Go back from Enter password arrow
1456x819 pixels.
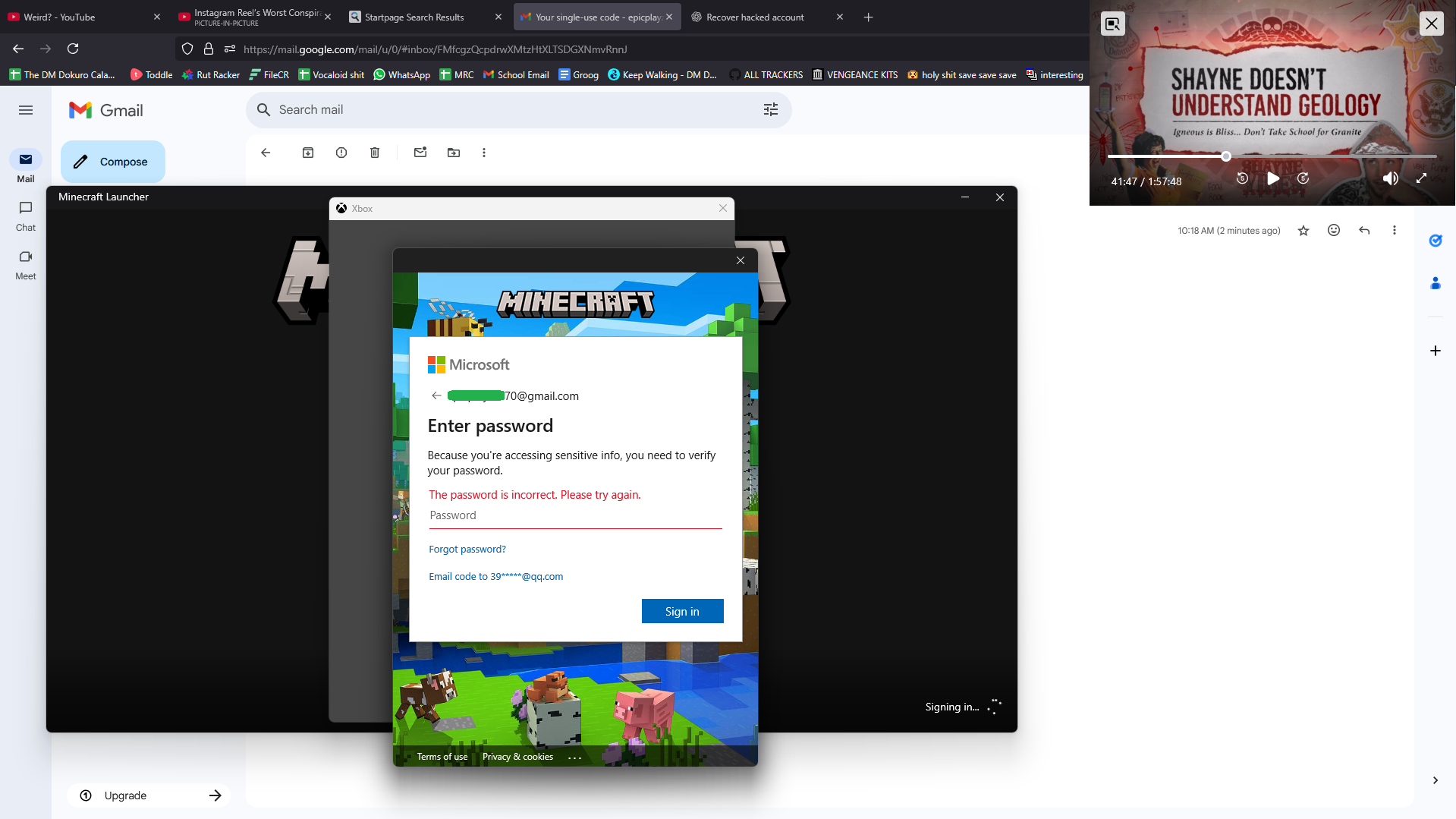point(436,395)
